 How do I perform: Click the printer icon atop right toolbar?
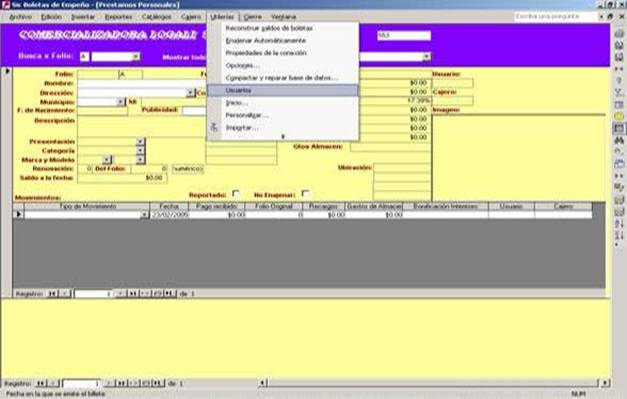pos(619,34)
